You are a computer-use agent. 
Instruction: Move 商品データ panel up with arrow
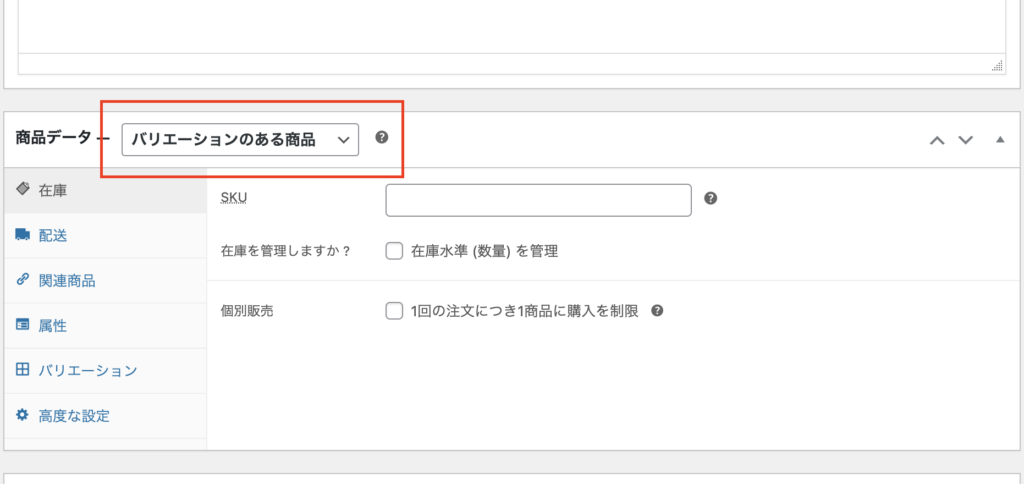937,140
